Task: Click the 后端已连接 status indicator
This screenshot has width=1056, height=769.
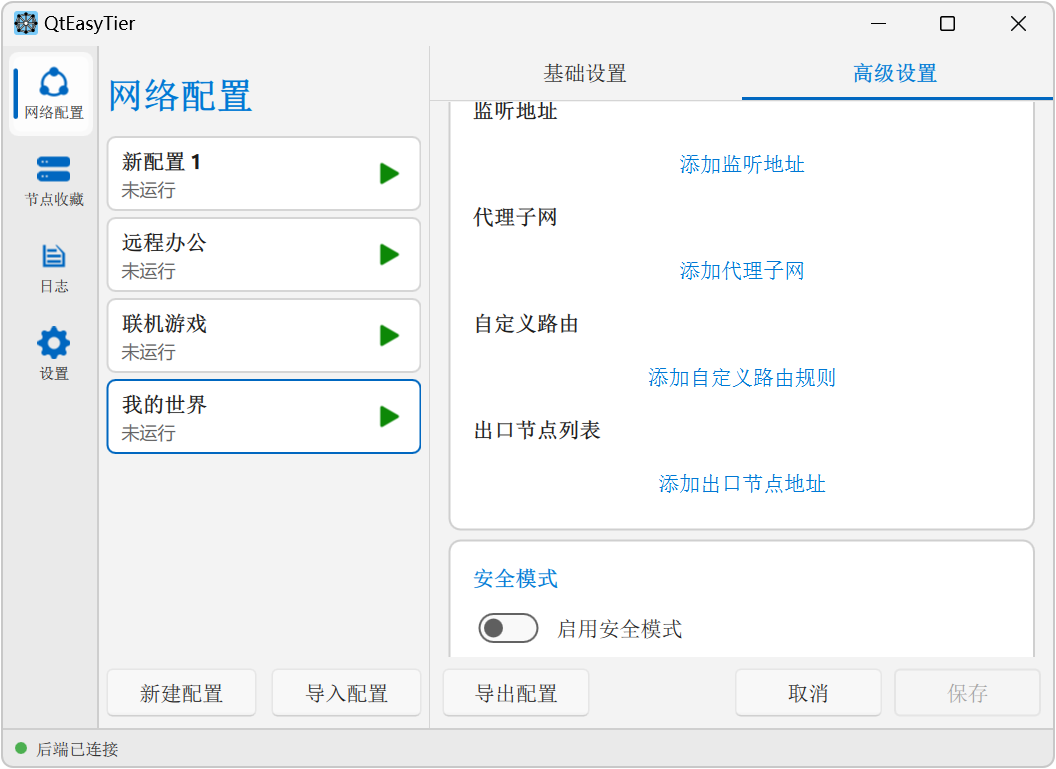Action: click(67, 749)
